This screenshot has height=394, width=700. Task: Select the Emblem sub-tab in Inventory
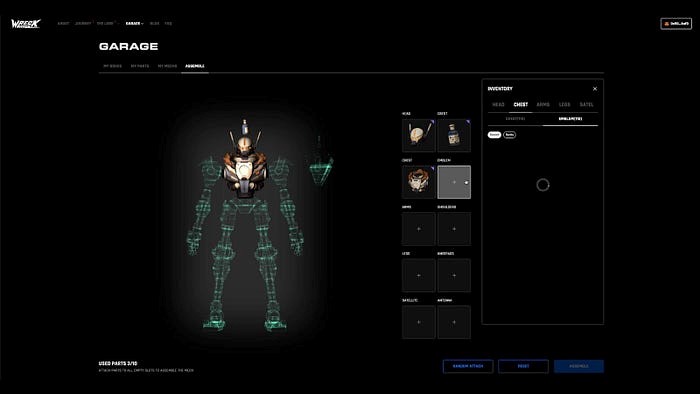(570, 119)
